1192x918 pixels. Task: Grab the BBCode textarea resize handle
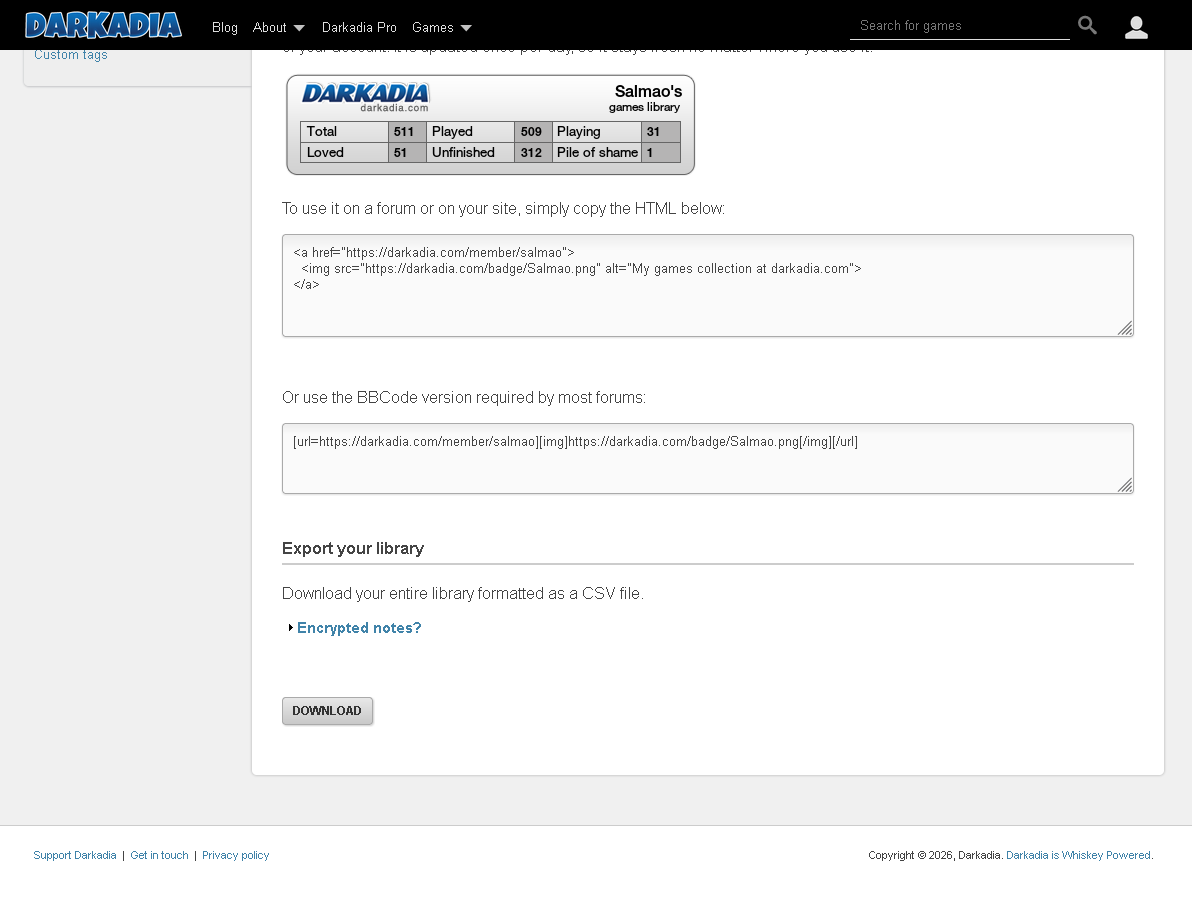pos(1126,486)
